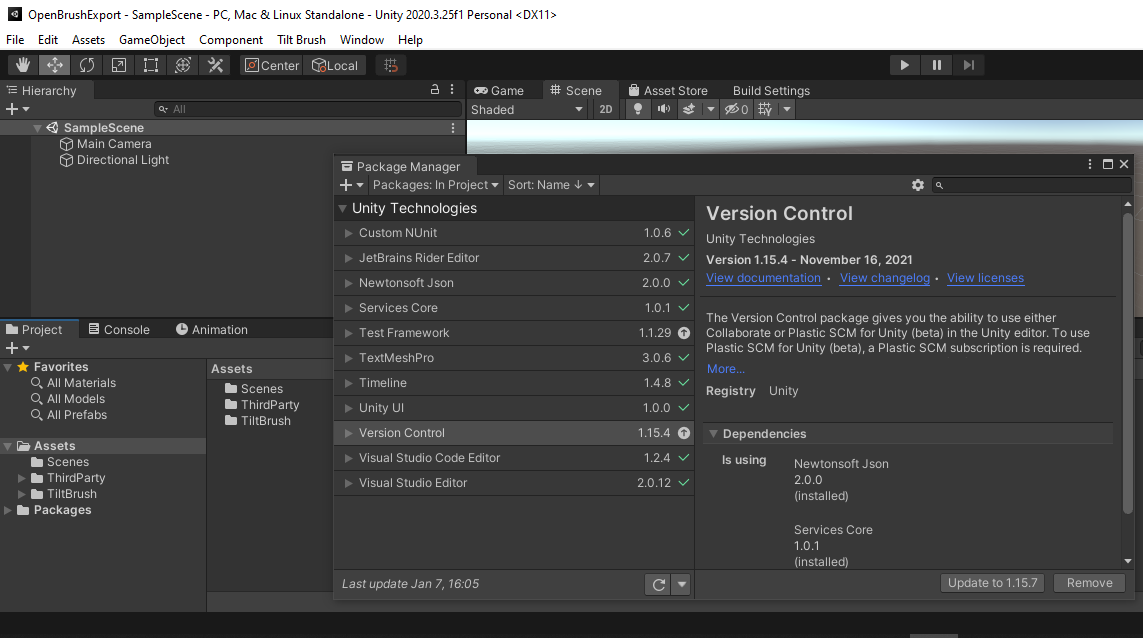This screenshot has width=1143, height=638.
Task: Open Package Manager advanced settings gear
Action: (x=918, y=185)
